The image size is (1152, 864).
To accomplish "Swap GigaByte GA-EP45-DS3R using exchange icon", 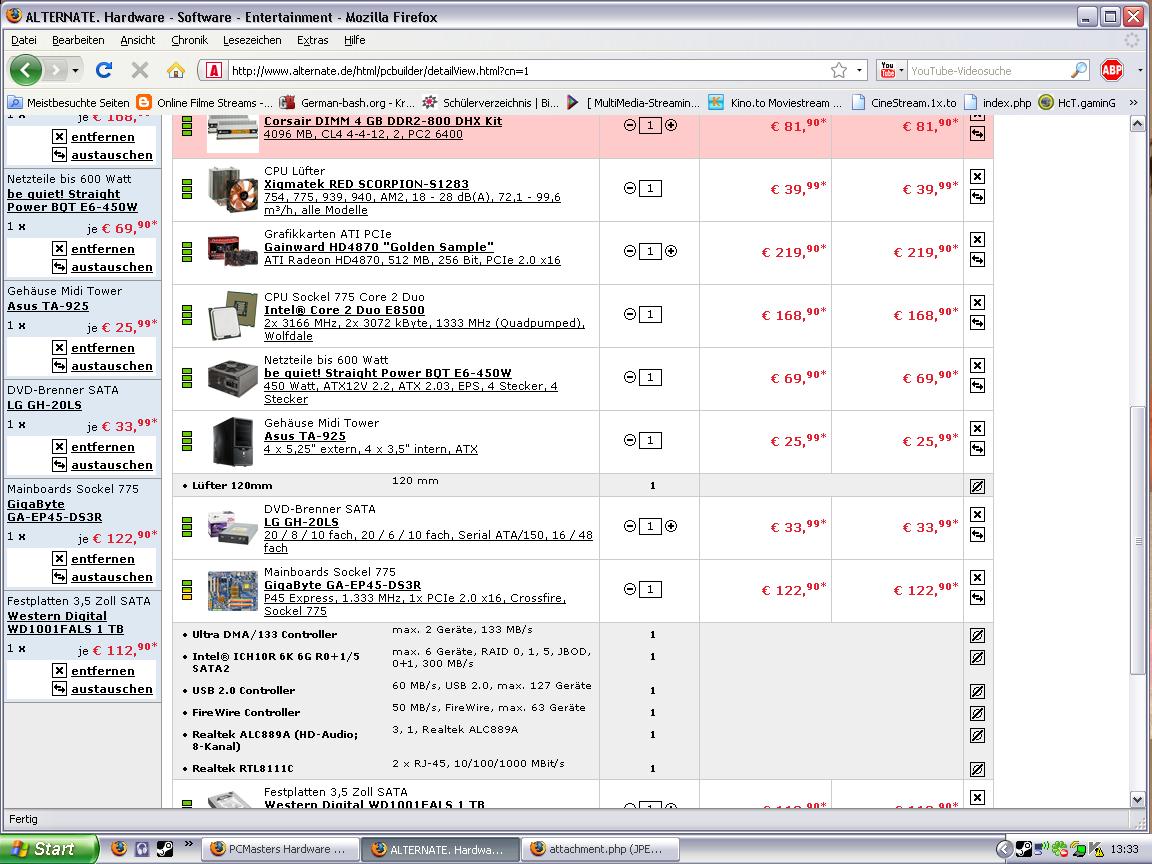I will coord(977,598).
